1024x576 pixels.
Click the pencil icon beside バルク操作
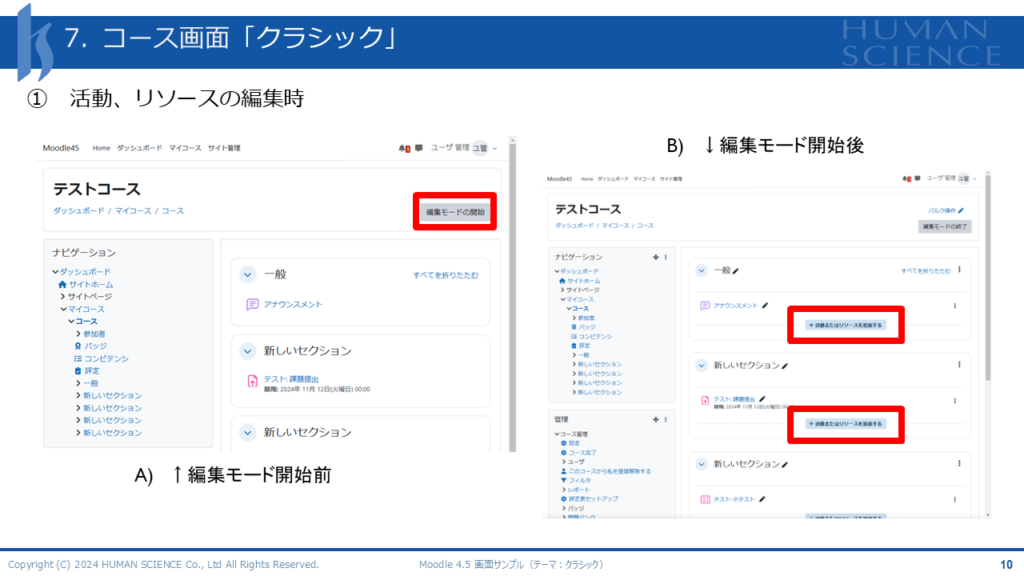click(x=961, y=210)
